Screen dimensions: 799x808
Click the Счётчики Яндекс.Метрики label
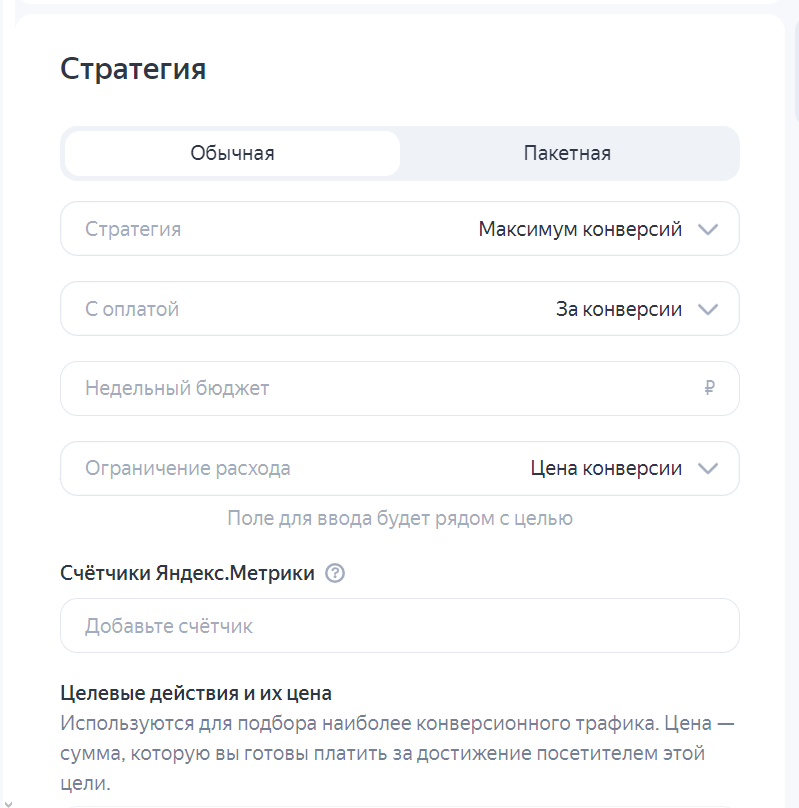point(188,574)
